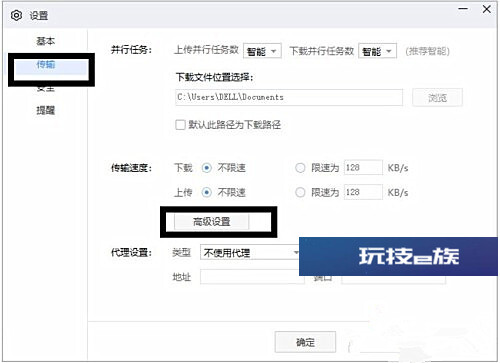The width and height of the screenshot is (500, 363).
Task: Minimize the 设置 window
Action: click(x=463, y=9)
